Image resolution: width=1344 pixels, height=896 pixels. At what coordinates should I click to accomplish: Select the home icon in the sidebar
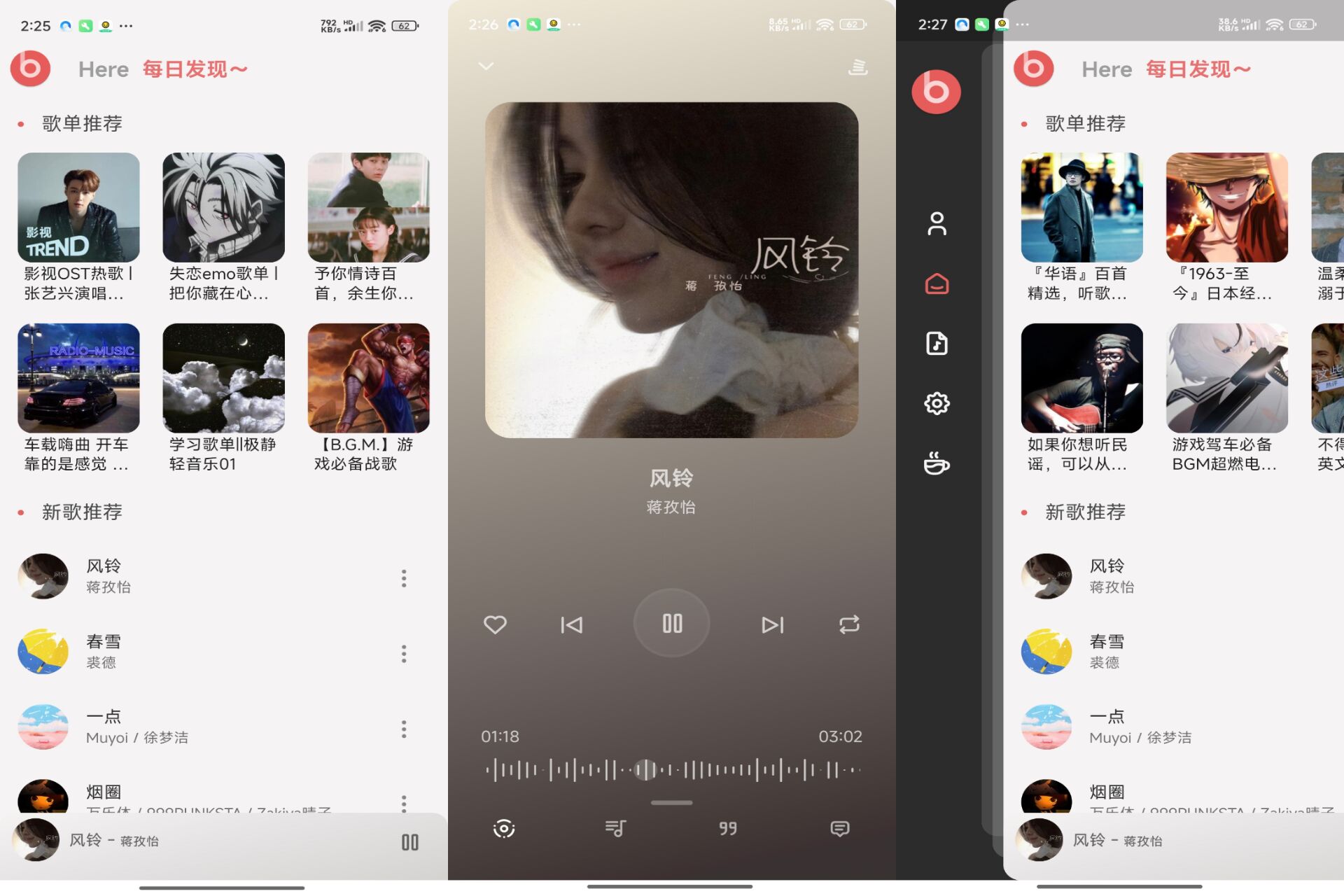point(937,283)
